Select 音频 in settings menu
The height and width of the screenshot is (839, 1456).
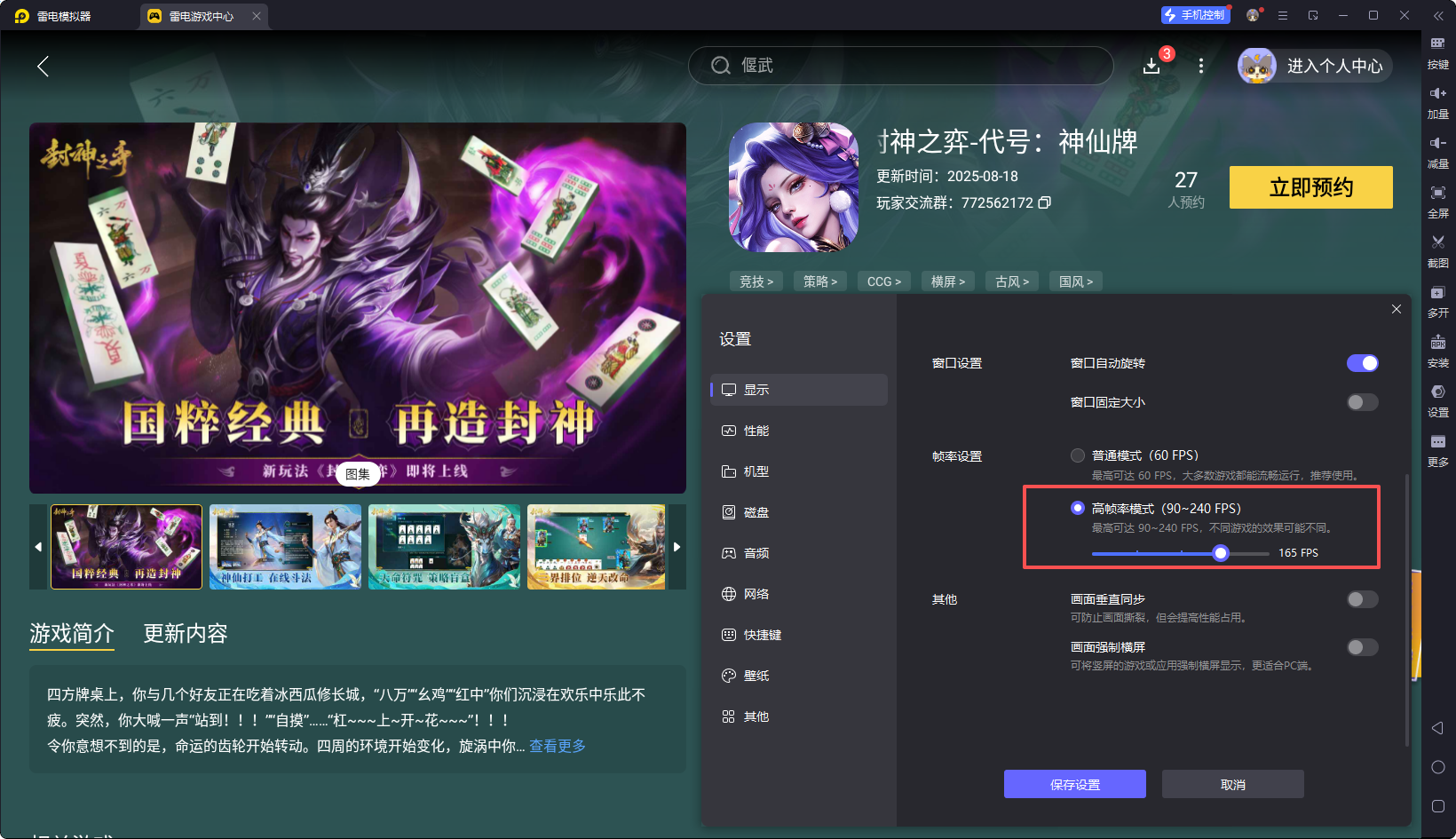point(799,553)
